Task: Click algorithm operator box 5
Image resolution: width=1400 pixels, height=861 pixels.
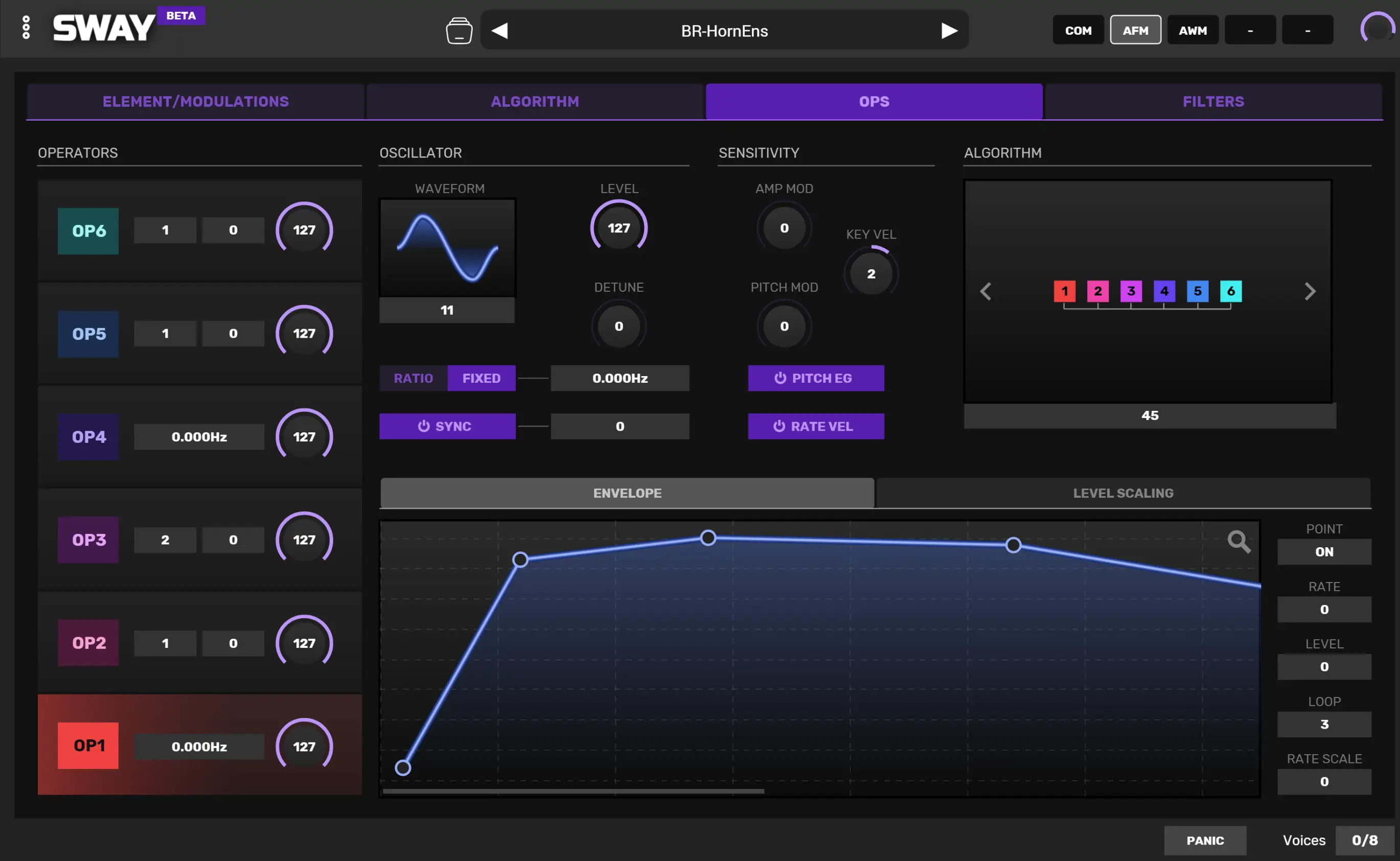Action: pos(1198,291)
